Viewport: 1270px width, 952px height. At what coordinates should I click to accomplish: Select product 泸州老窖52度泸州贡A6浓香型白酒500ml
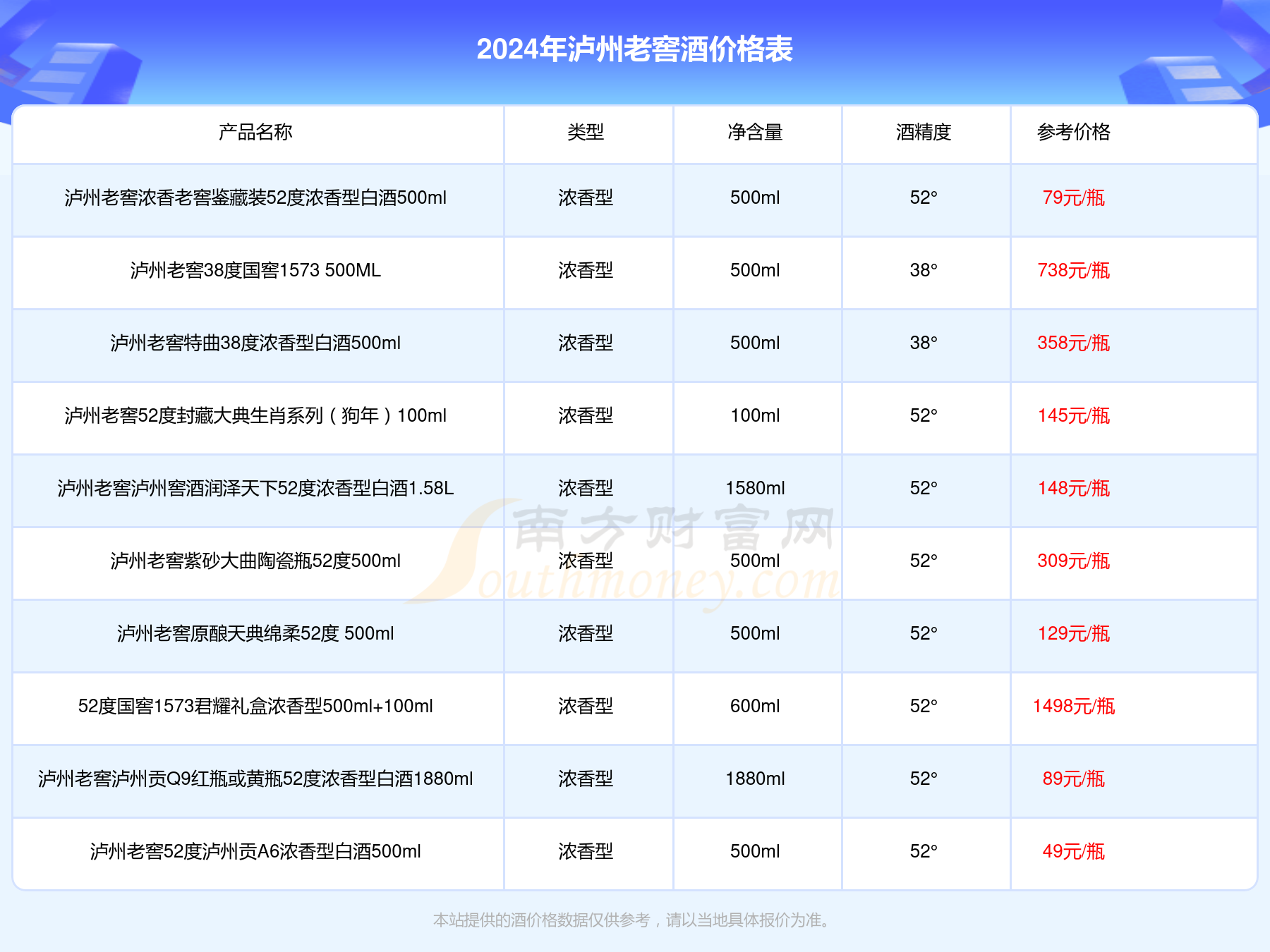coord(255,852)
